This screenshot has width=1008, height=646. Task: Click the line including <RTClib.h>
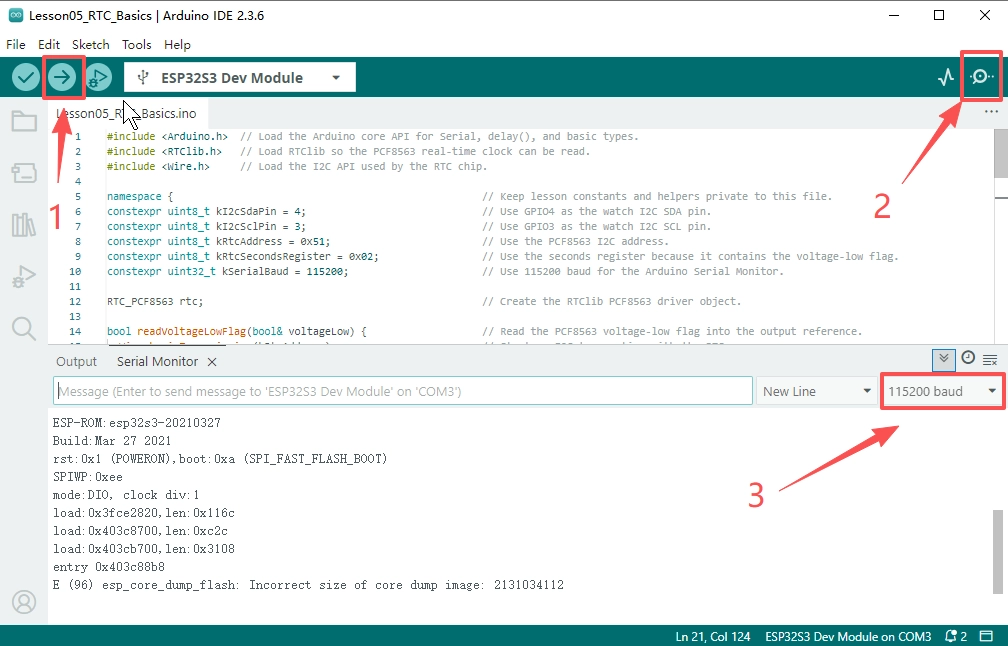click(x=348, y=151)
